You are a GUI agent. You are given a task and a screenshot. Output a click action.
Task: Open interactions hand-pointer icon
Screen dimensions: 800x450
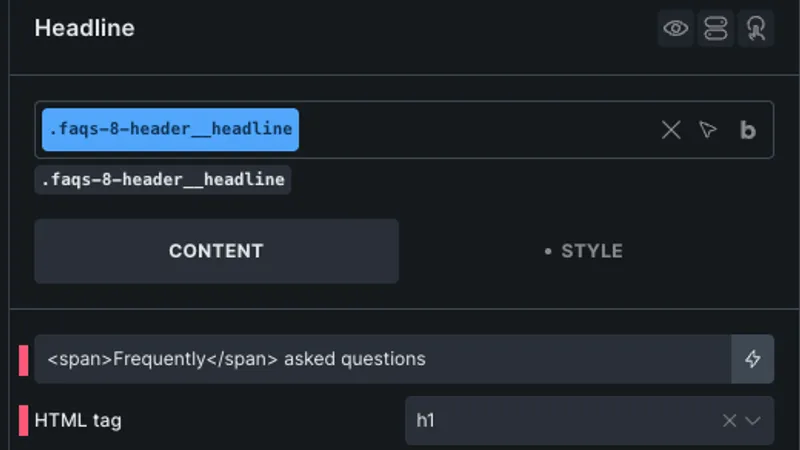pos(756,29)
